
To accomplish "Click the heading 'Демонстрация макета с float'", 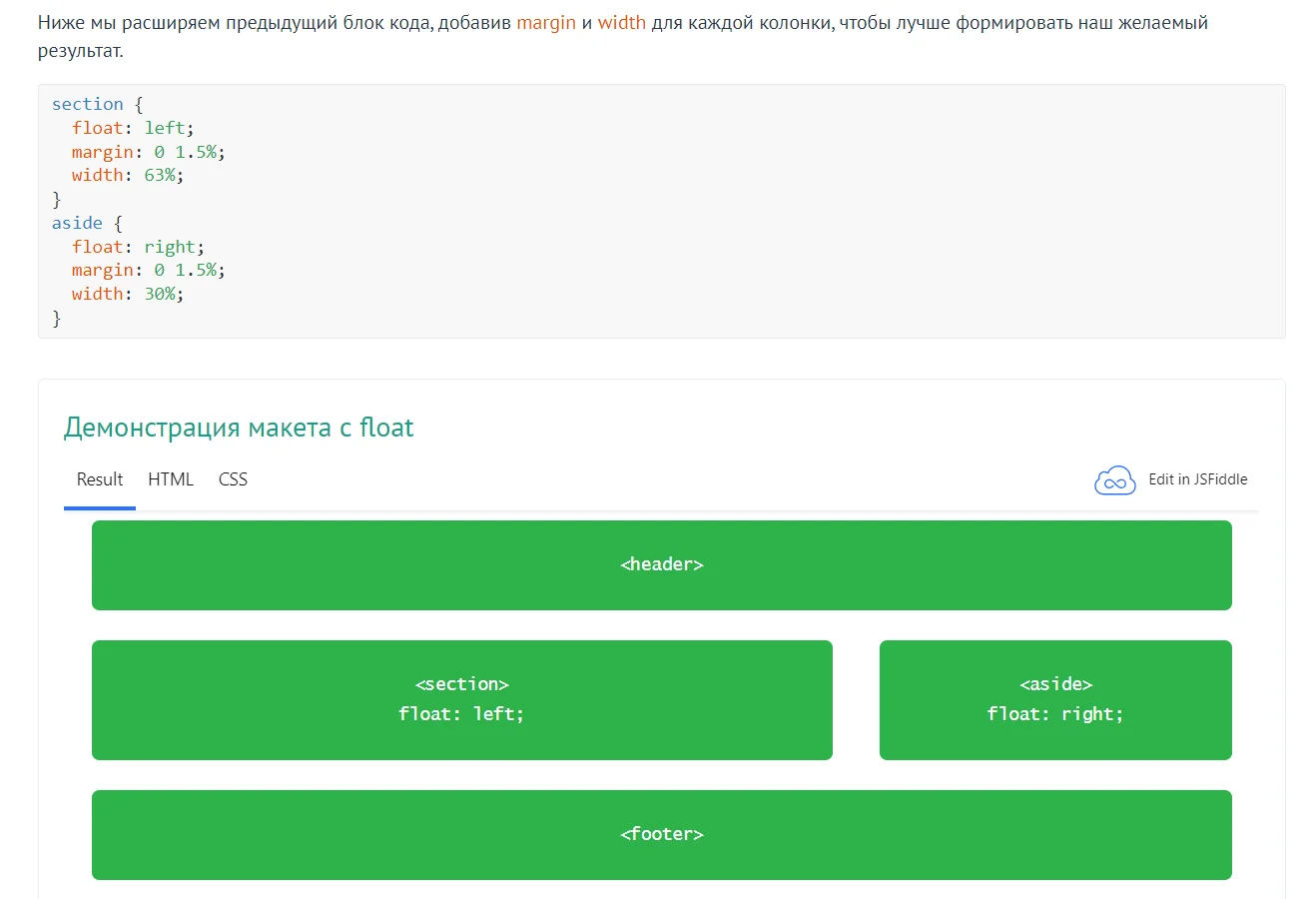I will (x=239, y=428).
